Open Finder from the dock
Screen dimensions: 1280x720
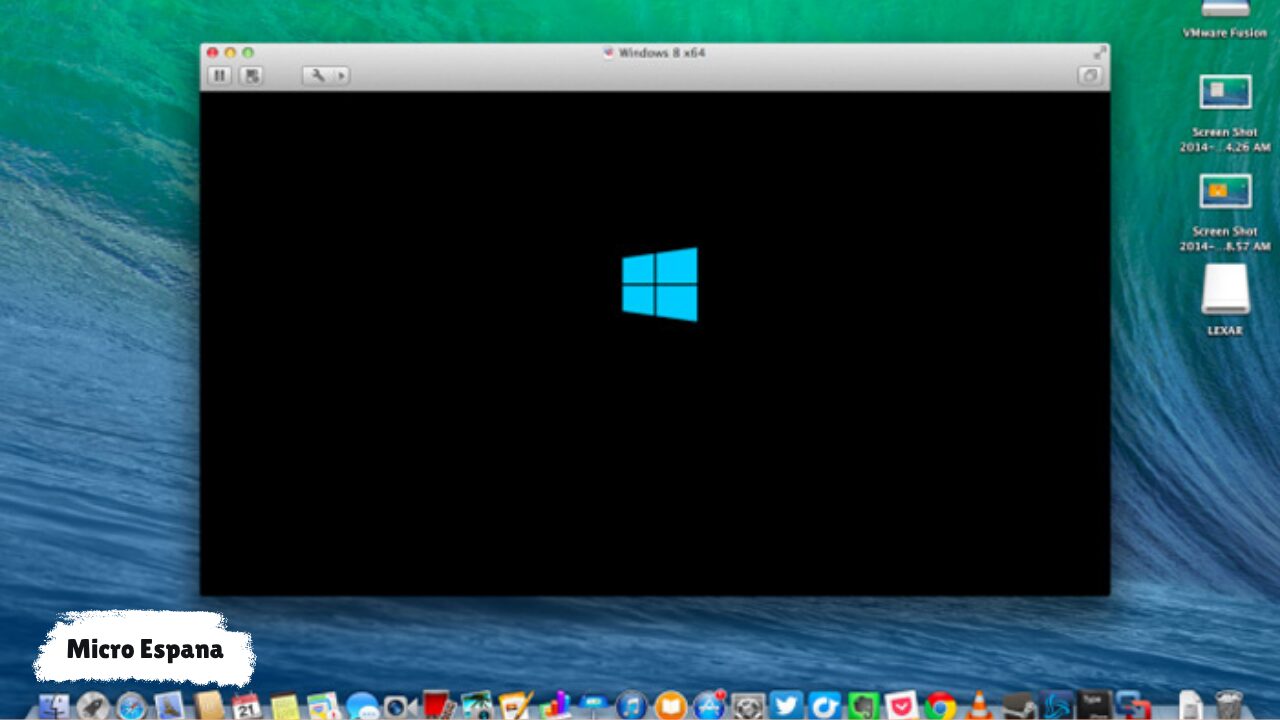pos(54,705)
